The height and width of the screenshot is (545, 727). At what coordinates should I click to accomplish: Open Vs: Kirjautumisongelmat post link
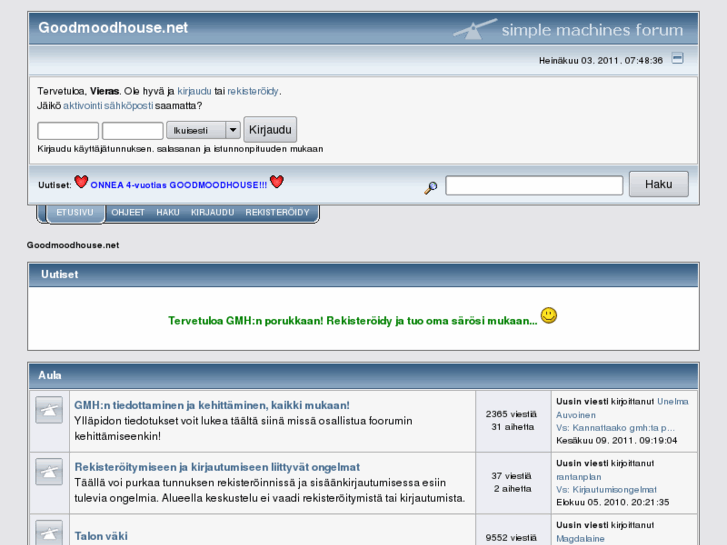[x=606, y=489]
